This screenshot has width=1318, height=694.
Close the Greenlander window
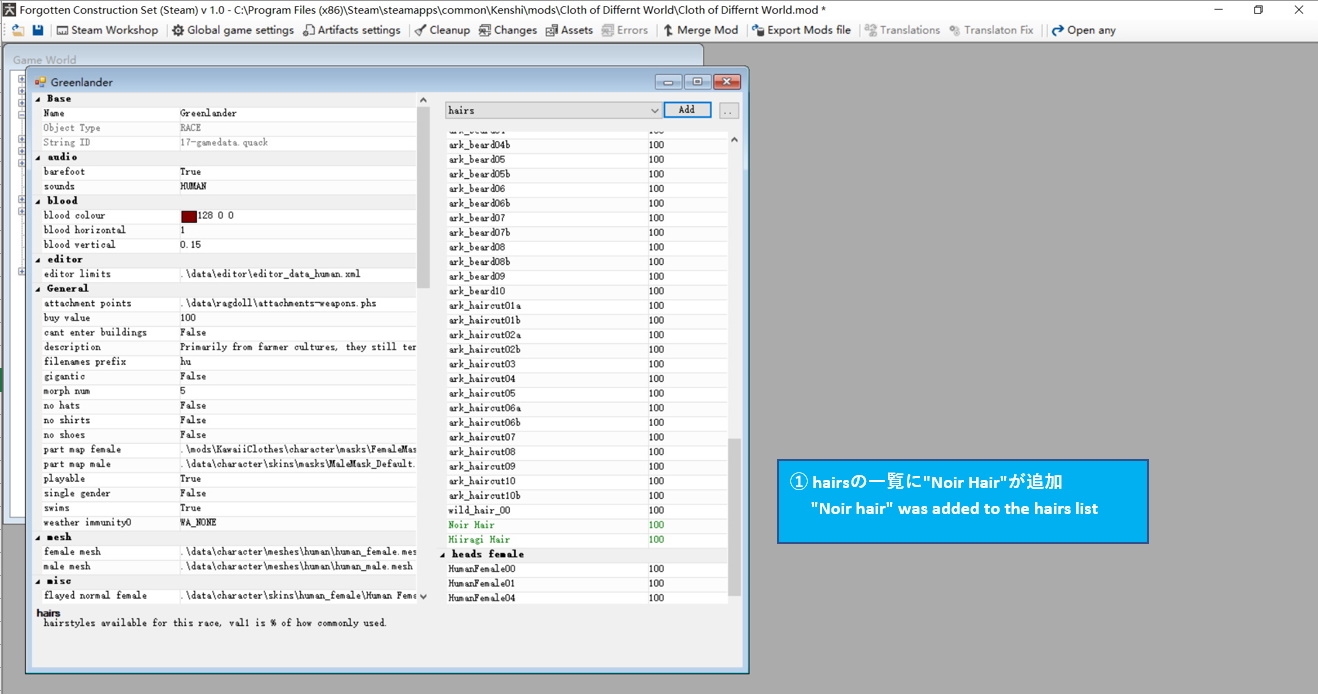[727, 82]
